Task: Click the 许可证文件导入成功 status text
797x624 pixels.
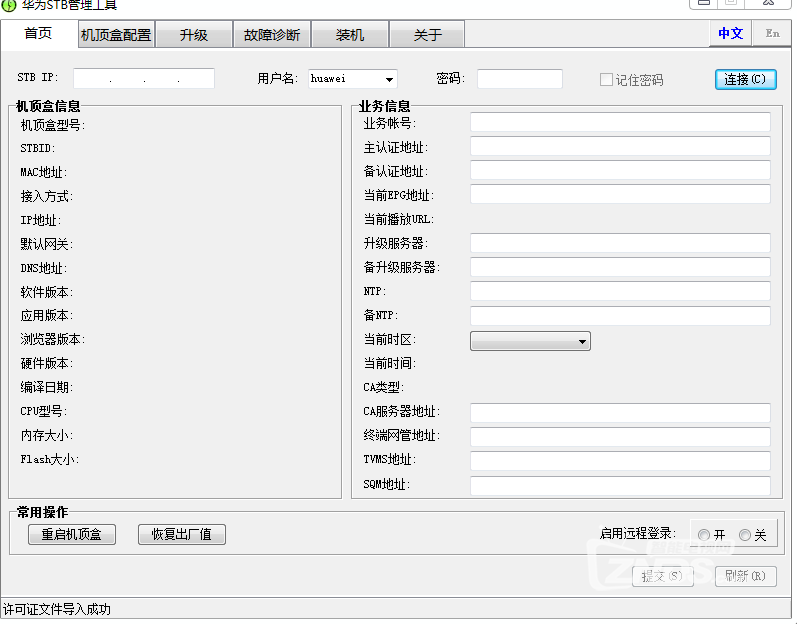Action: pos(57,609)
